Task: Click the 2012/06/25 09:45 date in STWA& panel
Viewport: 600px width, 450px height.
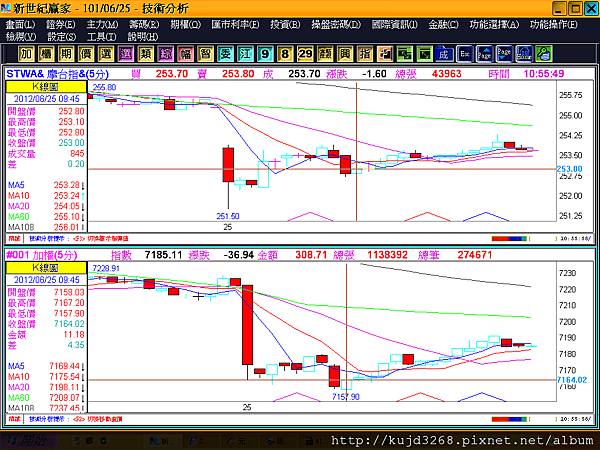Action: (47, 99)
